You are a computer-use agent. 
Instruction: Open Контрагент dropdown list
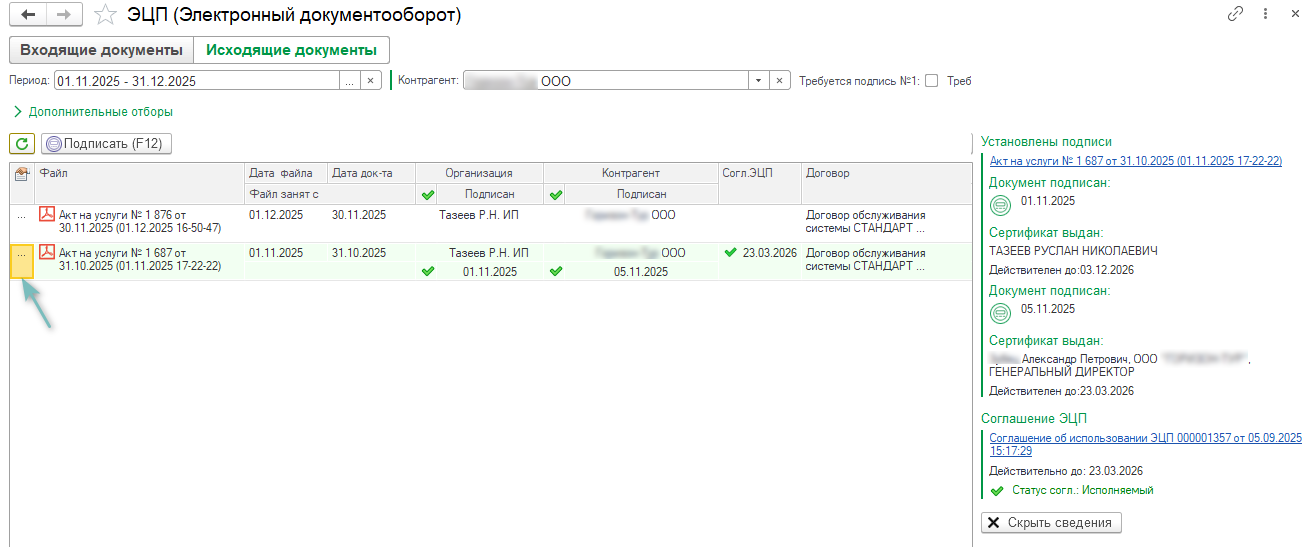pos(758,81)
